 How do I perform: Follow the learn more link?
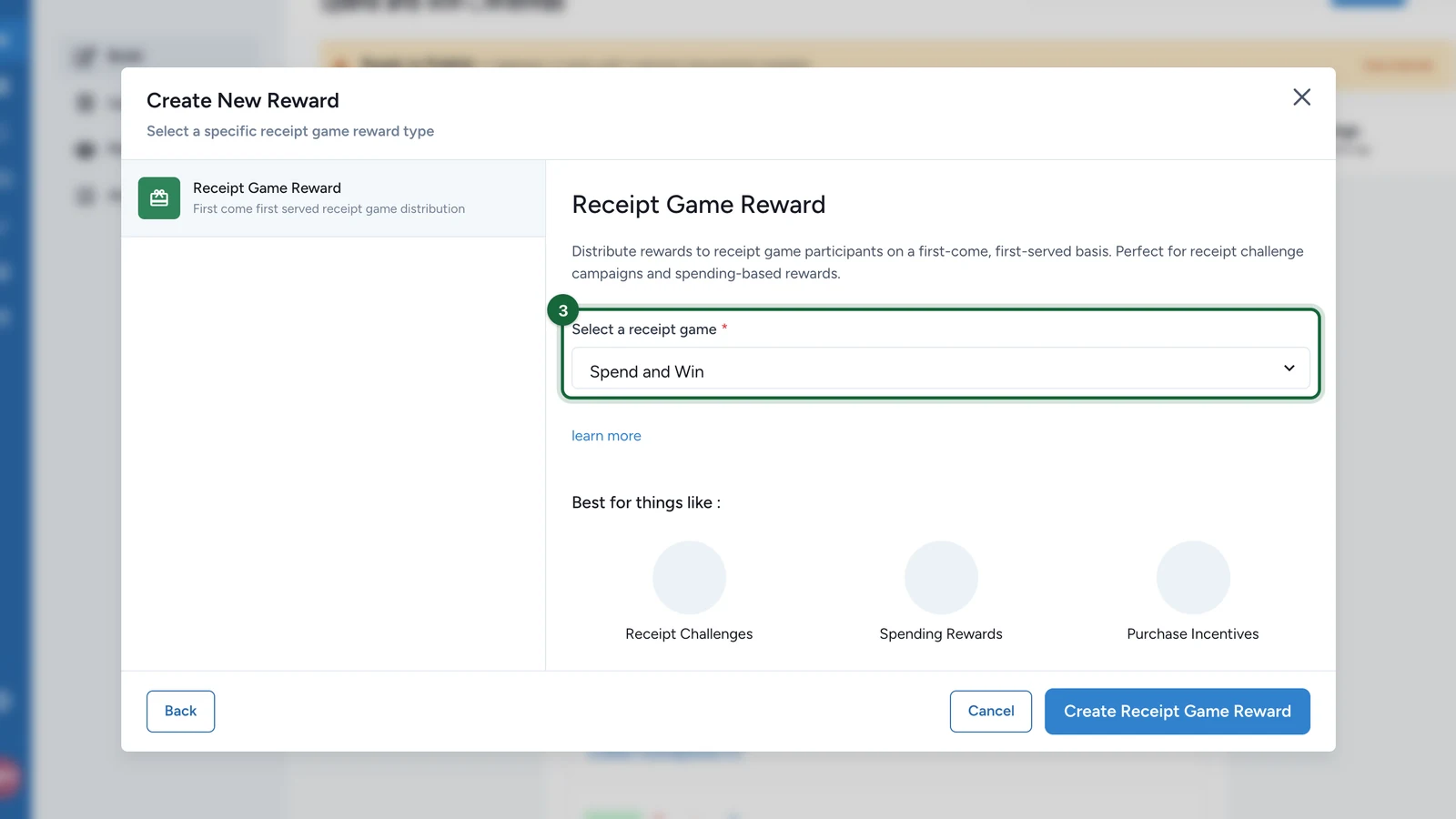pos(606,436)
